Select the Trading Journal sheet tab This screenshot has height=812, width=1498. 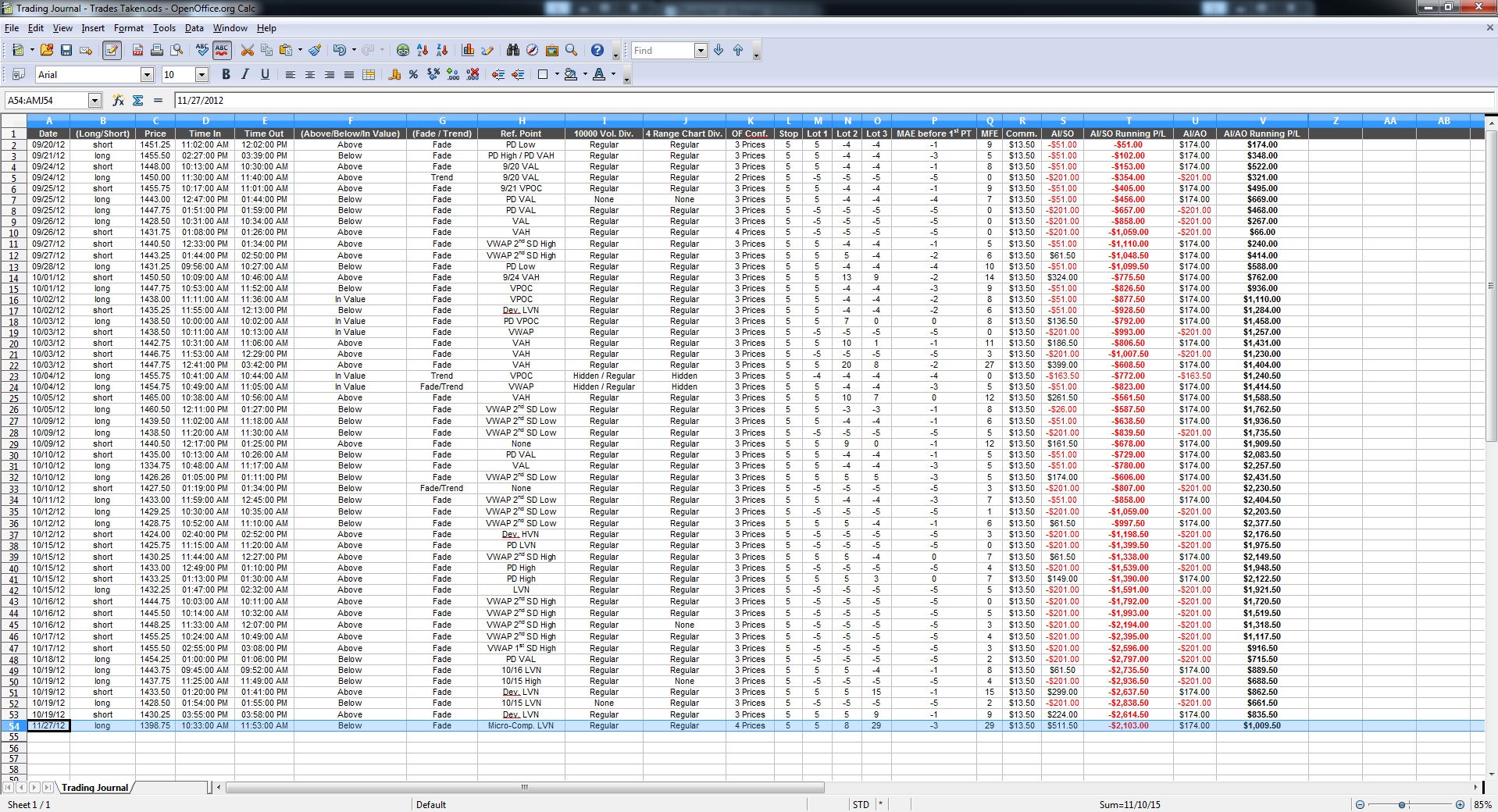95,787
